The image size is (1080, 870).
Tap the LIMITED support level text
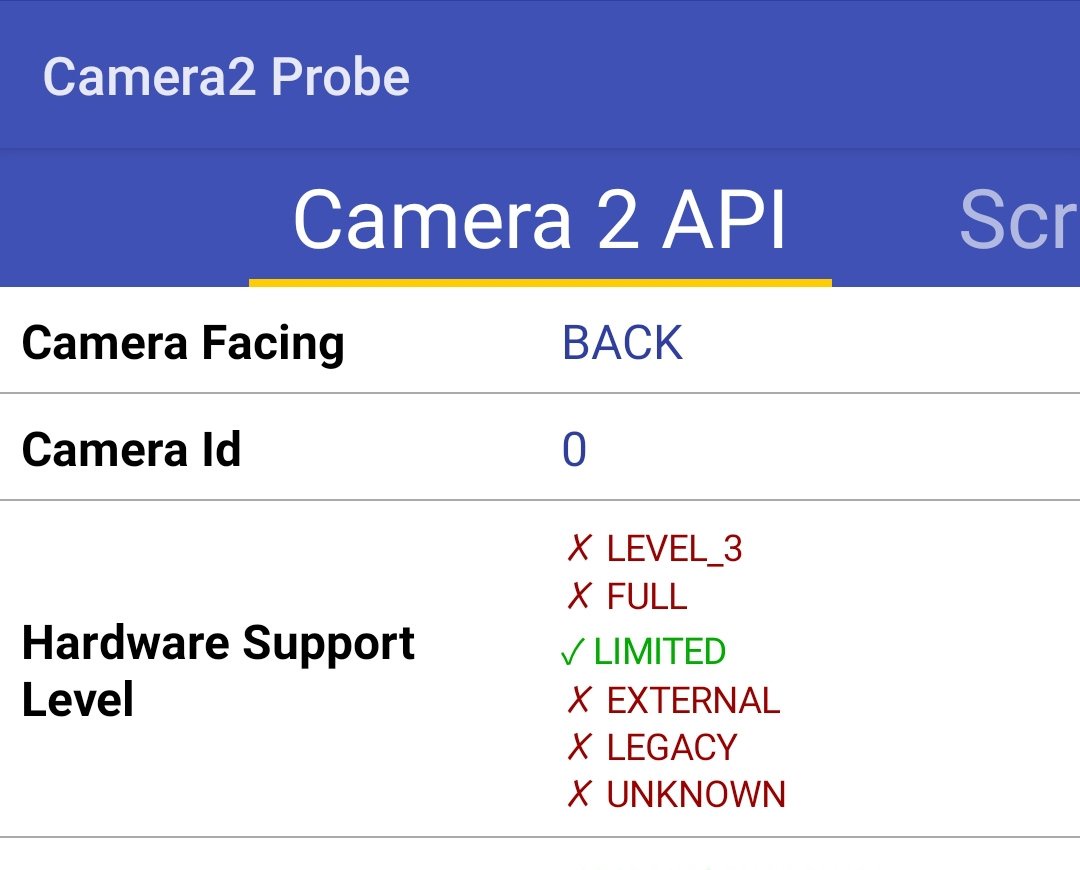[660, 651]
